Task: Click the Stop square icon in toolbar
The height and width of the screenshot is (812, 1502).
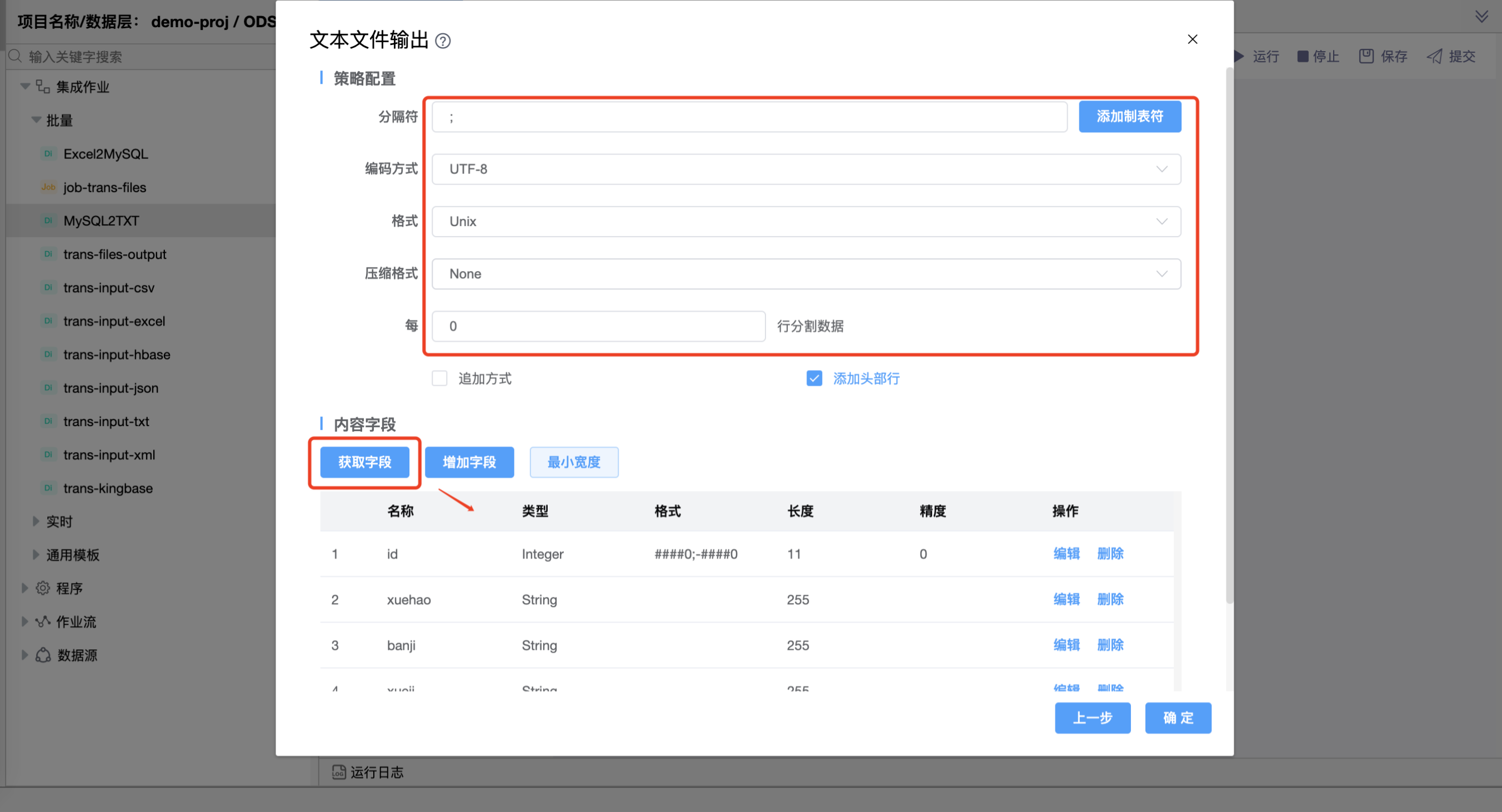Action: coord(1302,57)
